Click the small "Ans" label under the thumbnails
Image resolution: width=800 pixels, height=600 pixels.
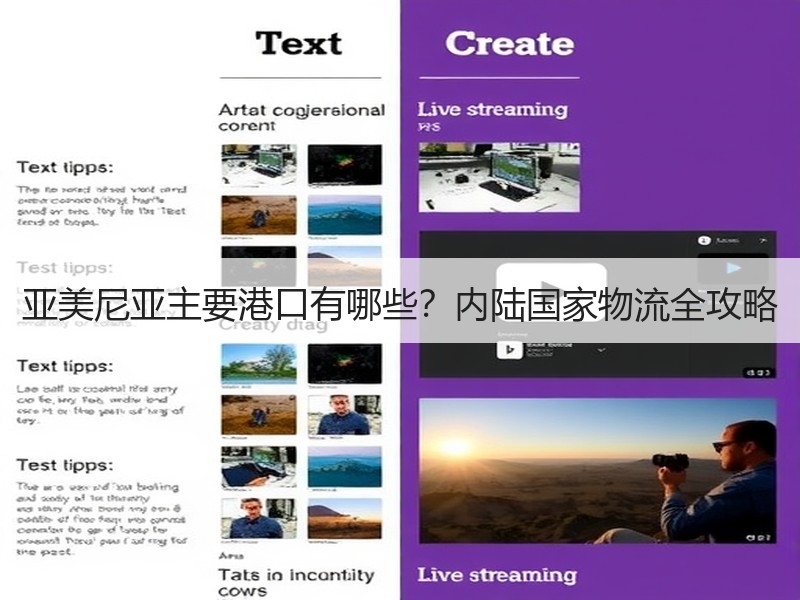coord(231,556)
